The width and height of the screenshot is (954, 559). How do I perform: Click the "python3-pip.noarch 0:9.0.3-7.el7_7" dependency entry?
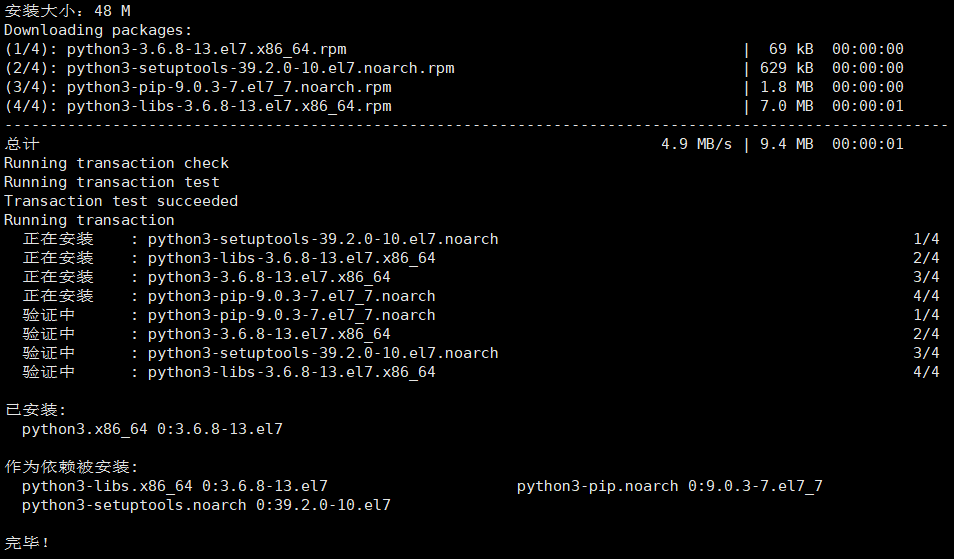(x=669, y=486)
